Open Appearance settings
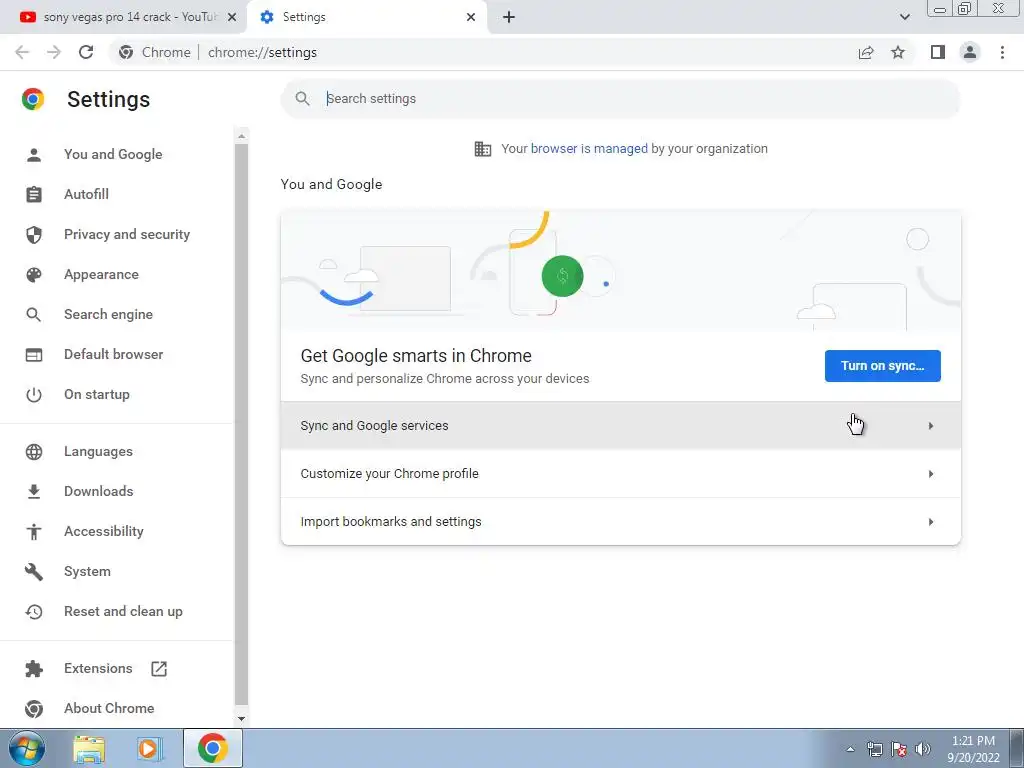1024x768 pixels. pyautogui.click(x=101, y=274)
